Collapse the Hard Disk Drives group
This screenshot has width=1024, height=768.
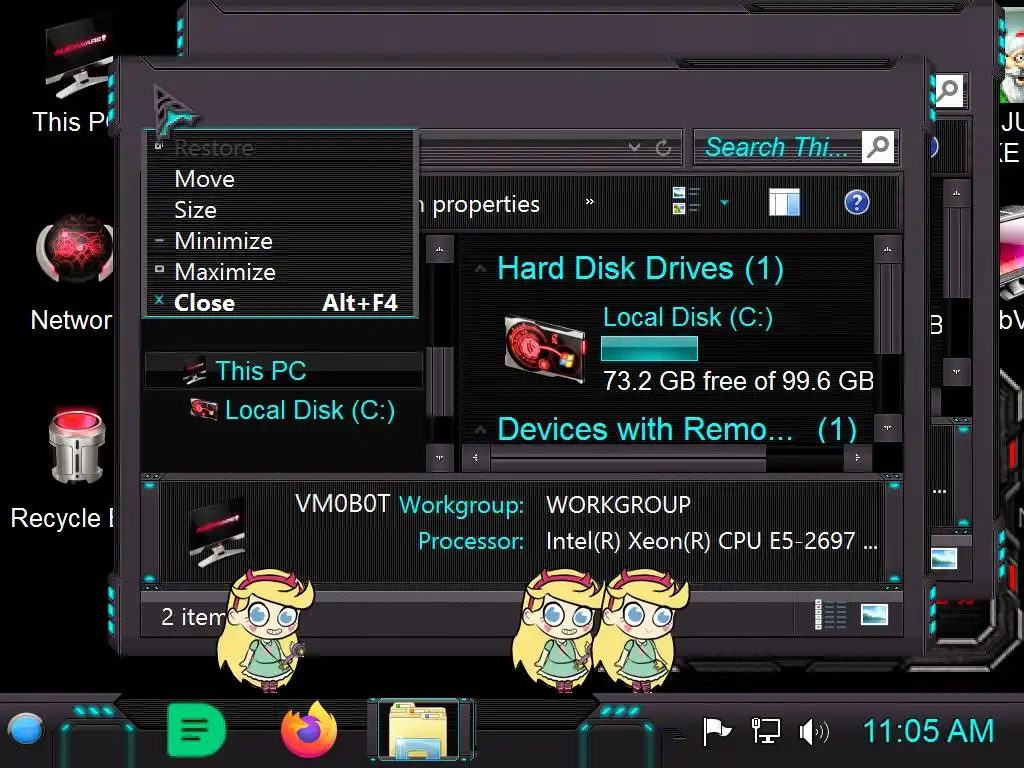pos(480,268)
